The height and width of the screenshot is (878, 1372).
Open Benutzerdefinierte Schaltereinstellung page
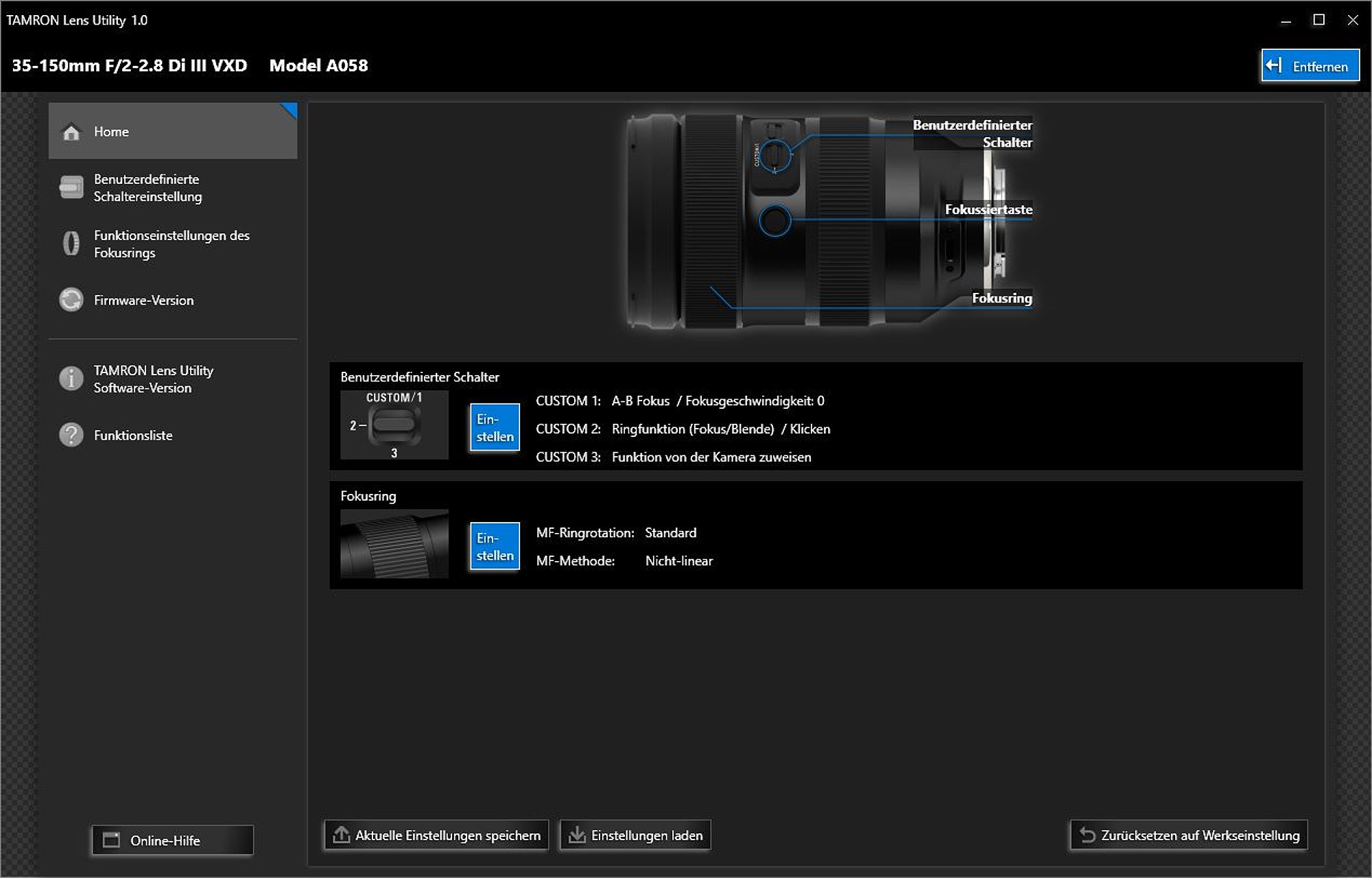point(173,187)
